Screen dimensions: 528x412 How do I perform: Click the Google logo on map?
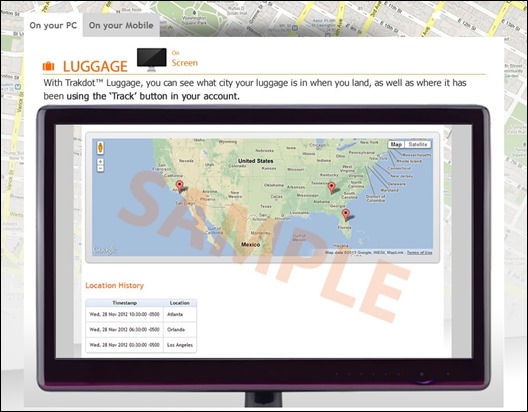[x=105, y=250]
